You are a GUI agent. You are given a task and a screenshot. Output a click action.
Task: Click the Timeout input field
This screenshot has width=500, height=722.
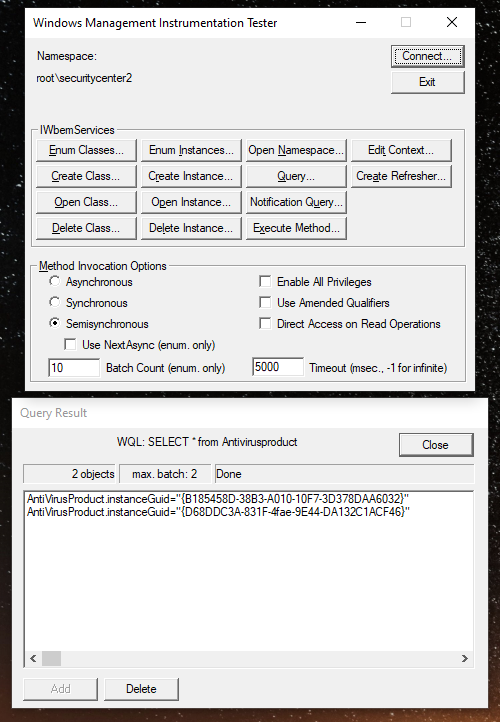[x=278, y=367]
